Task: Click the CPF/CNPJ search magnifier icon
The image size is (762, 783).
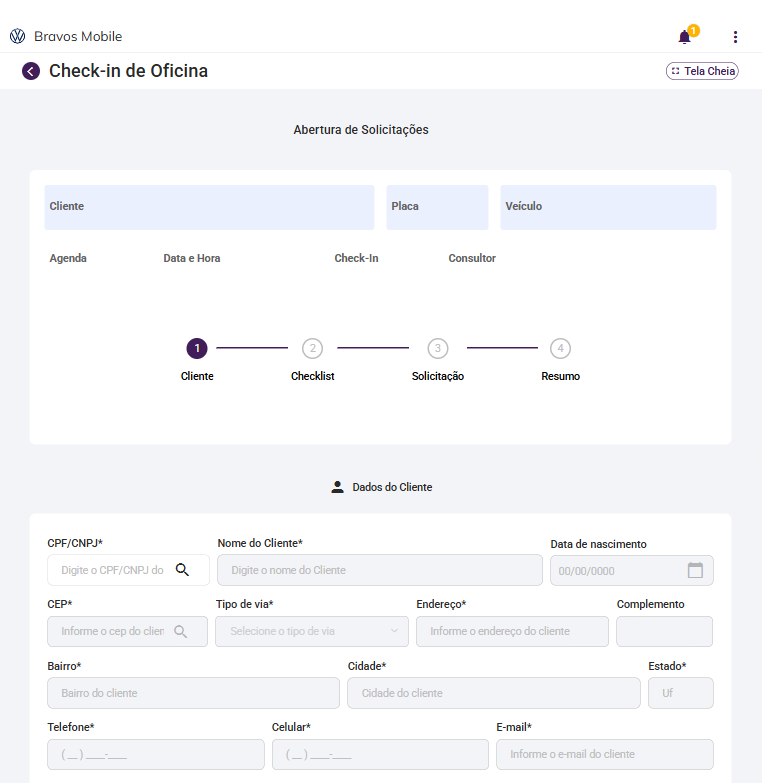Action: [x=182, y=570]
